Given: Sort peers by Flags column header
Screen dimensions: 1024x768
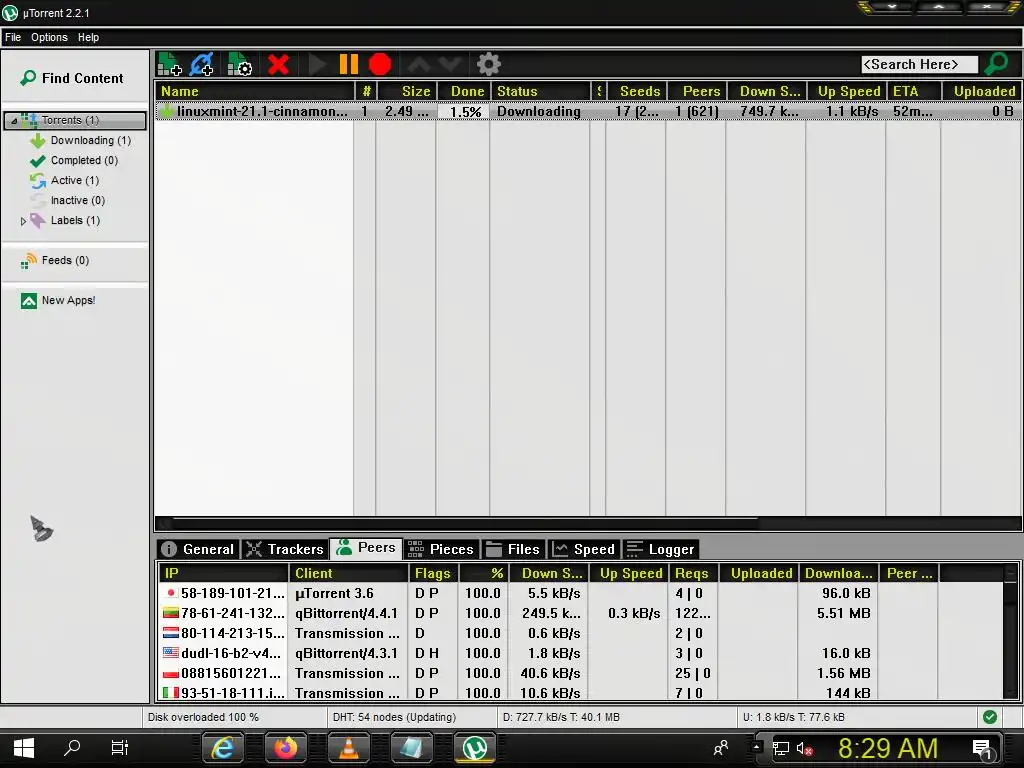Looking at the screenshot, I should point(434,573).
